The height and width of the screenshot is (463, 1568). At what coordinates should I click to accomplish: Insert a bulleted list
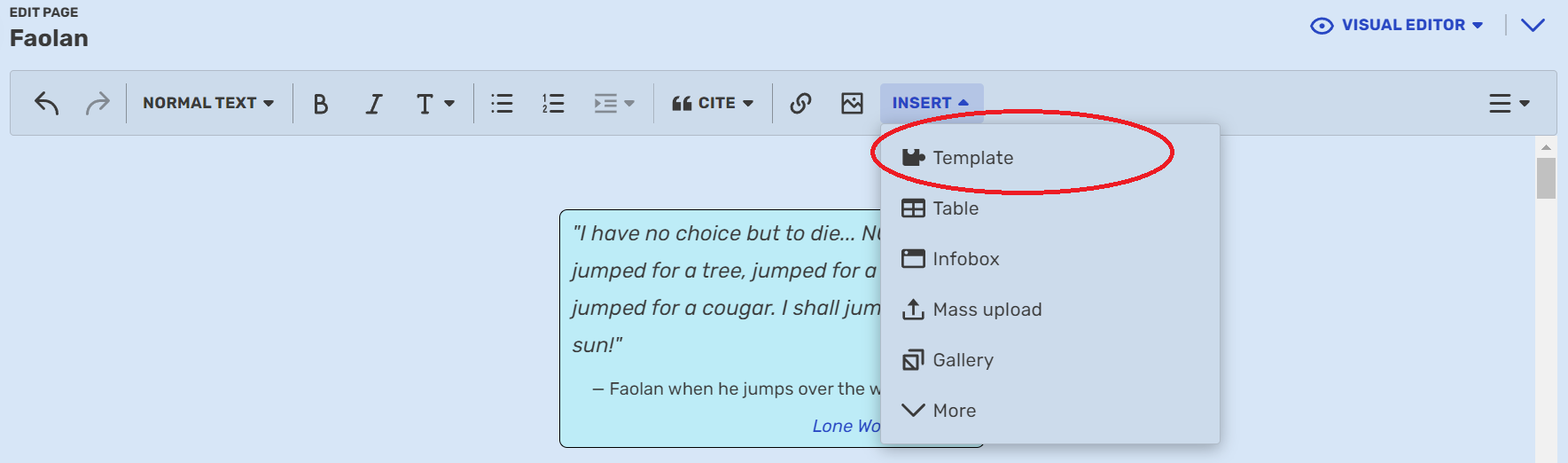(x=502, y=104)
